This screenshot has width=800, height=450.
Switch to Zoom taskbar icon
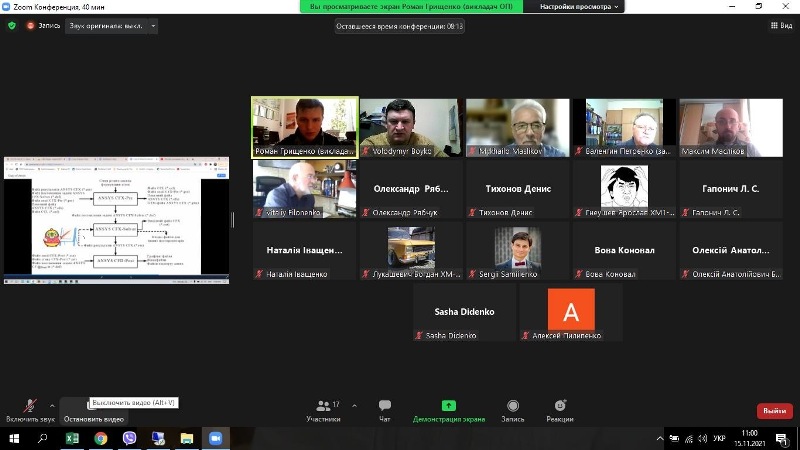(215, 438)
